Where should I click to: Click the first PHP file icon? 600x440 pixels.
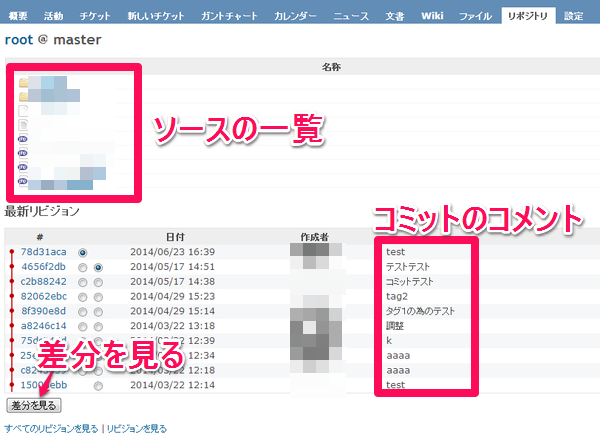coord(24,139)
